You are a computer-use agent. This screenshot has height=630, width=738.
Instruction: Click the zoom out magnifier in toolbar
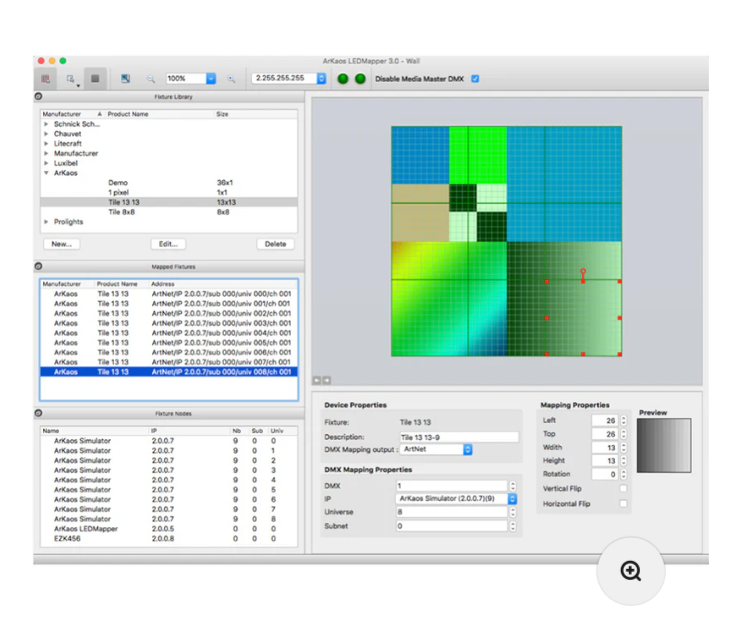[151, 78]
